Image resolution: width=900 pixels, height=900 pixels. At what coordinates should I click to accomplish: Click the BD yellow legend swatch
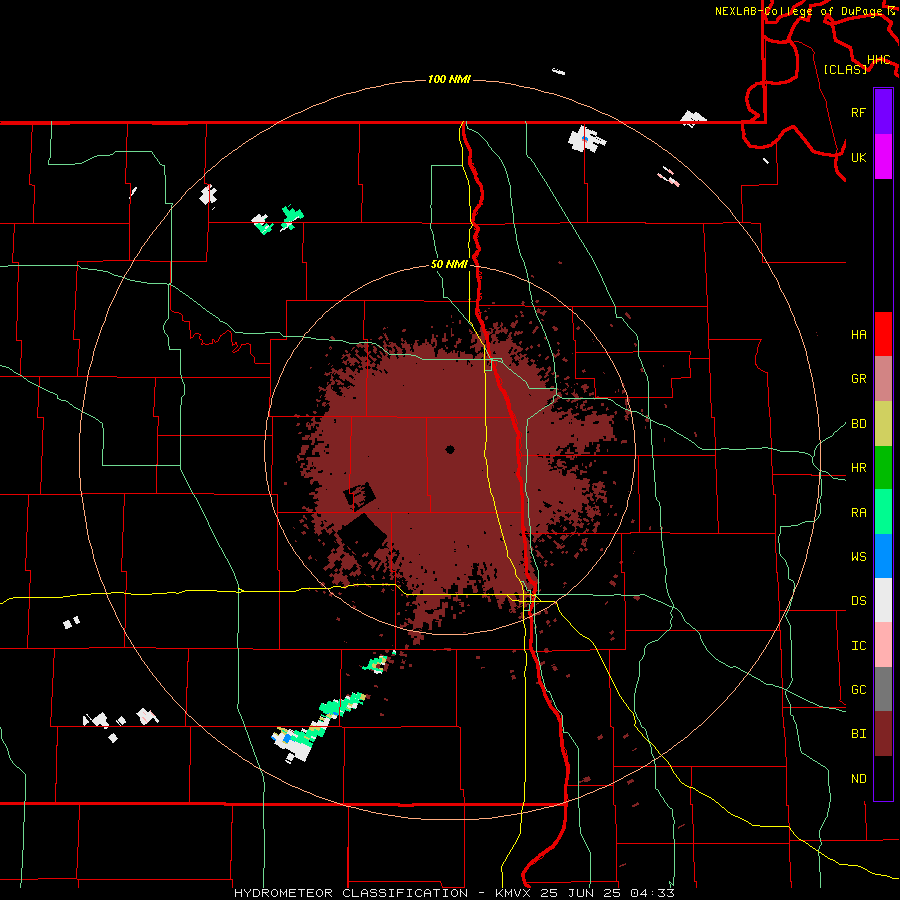click(x=883, y=424)
